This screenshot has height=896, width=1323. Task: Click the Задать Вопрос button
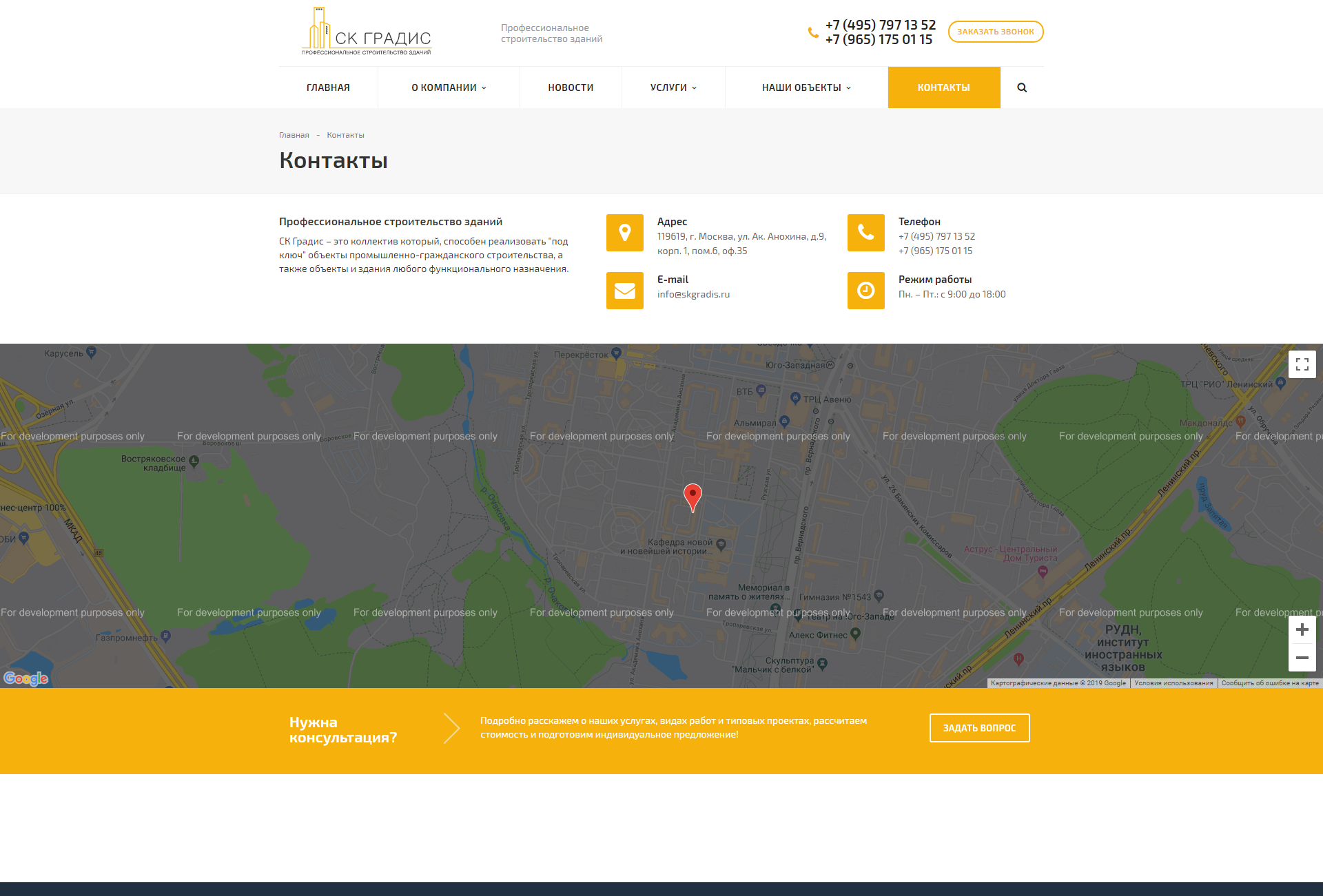[x=981, y=728]
